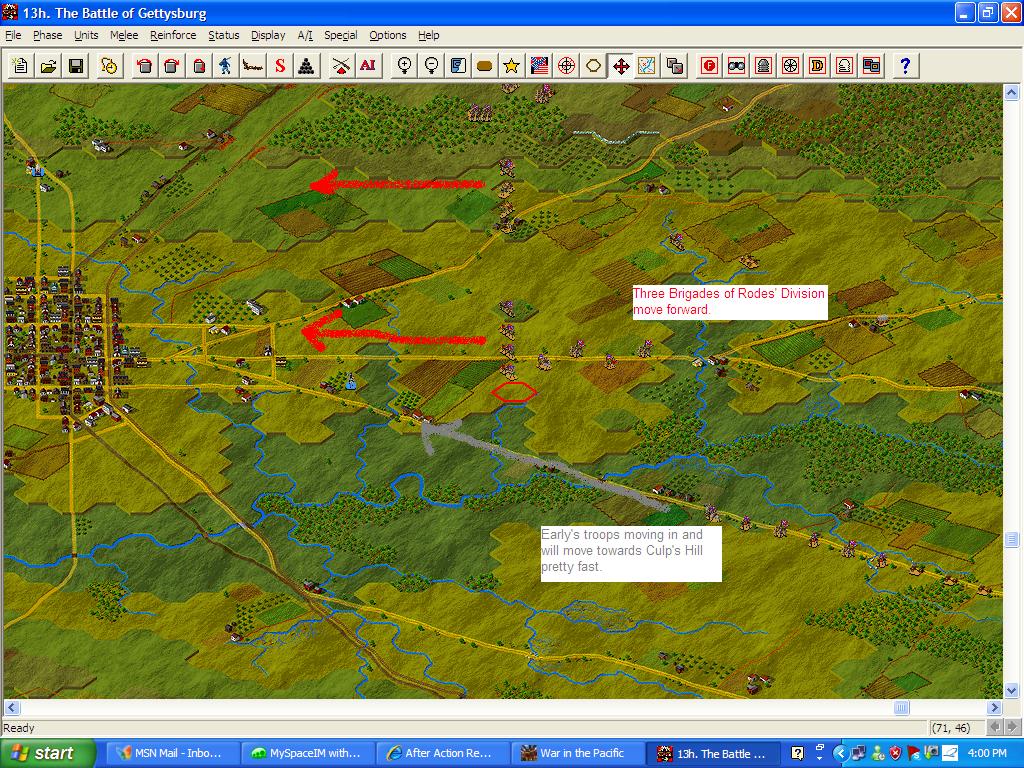Click the crossed rifles melee icon

[341, 65]
